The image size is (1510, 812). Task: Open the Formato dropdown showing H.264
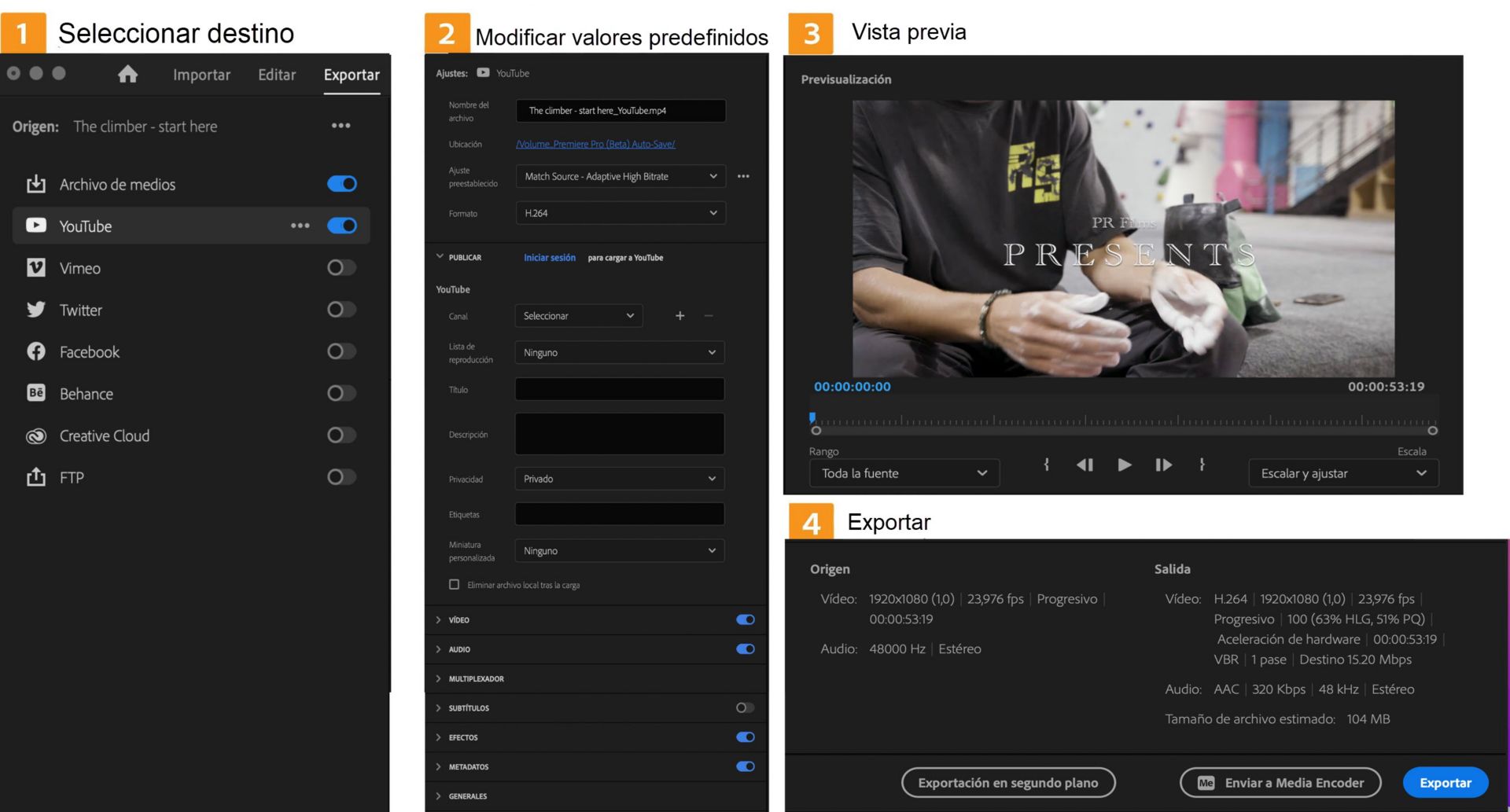click(x=620, y=212)
